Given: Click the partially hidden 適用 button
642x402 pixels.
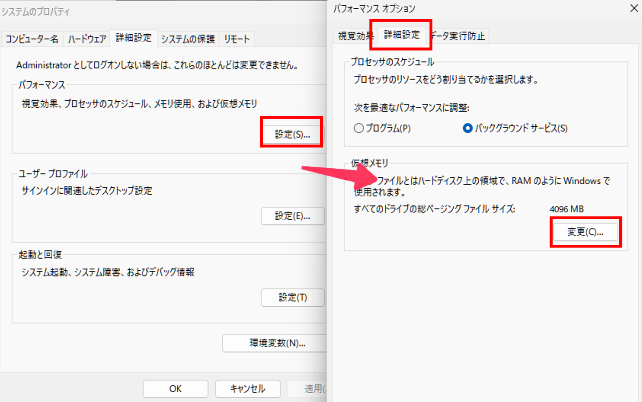Looking at the screenshot, I should coord(308,389).
